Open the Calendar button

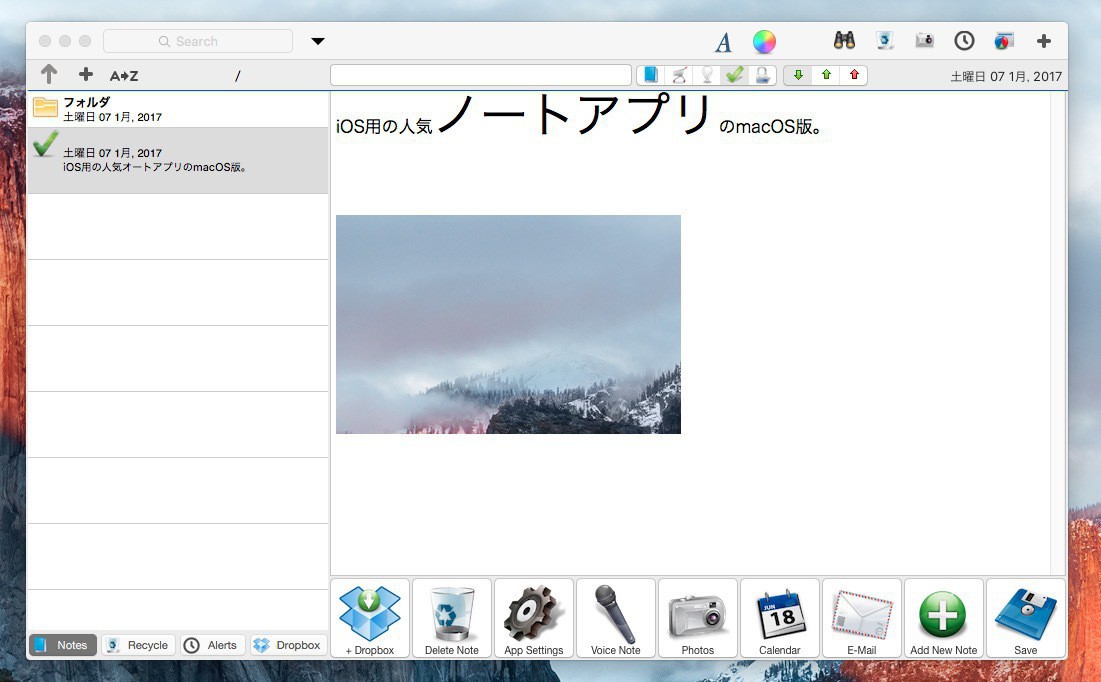click(779, 618)
